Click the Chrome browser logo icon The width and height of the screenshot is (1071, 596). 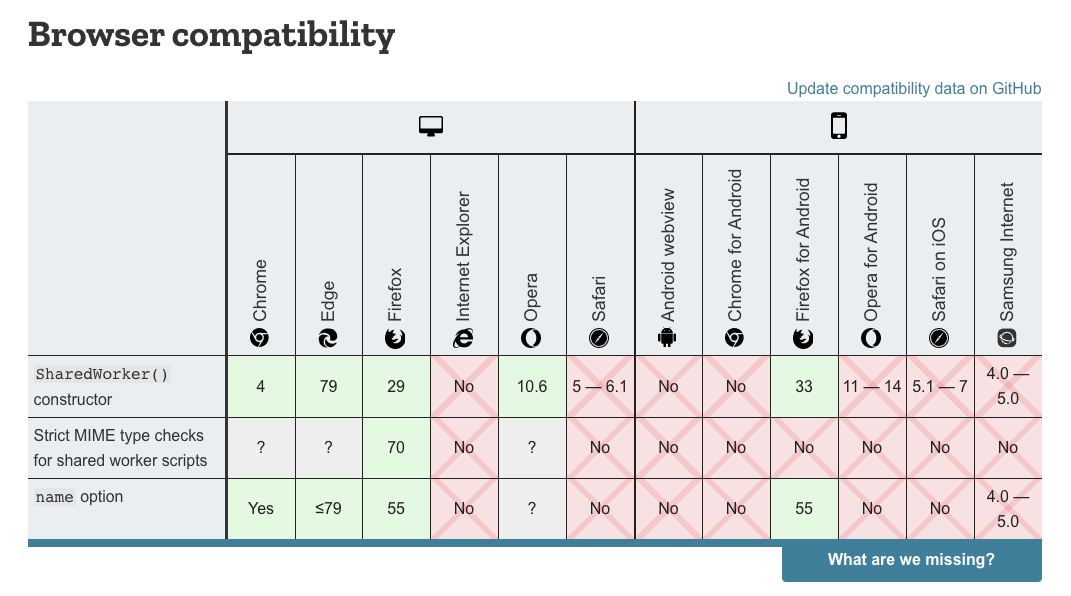(x=260, y=338)
